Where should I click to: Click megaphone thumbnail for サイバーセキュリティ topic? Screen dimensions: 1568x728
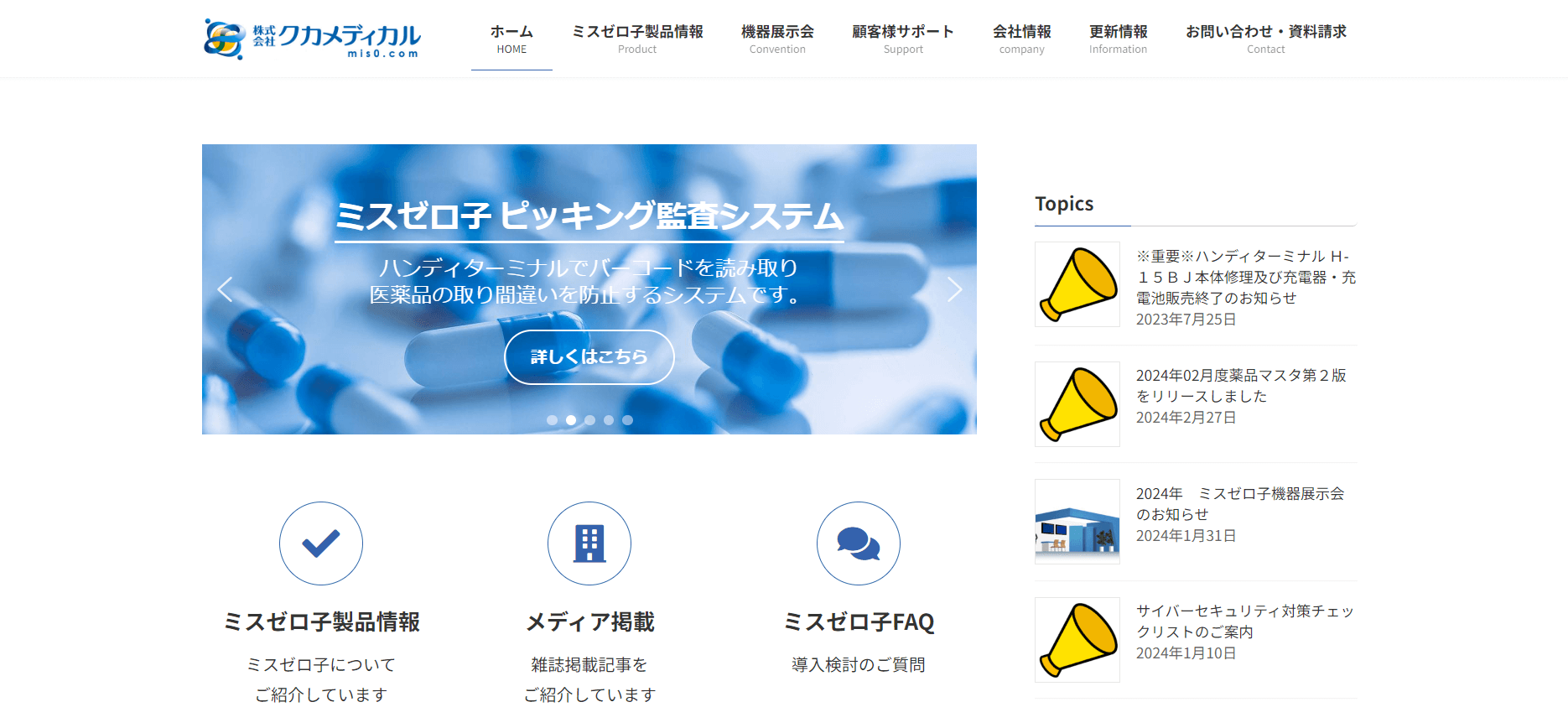[x=1077, y=640]
